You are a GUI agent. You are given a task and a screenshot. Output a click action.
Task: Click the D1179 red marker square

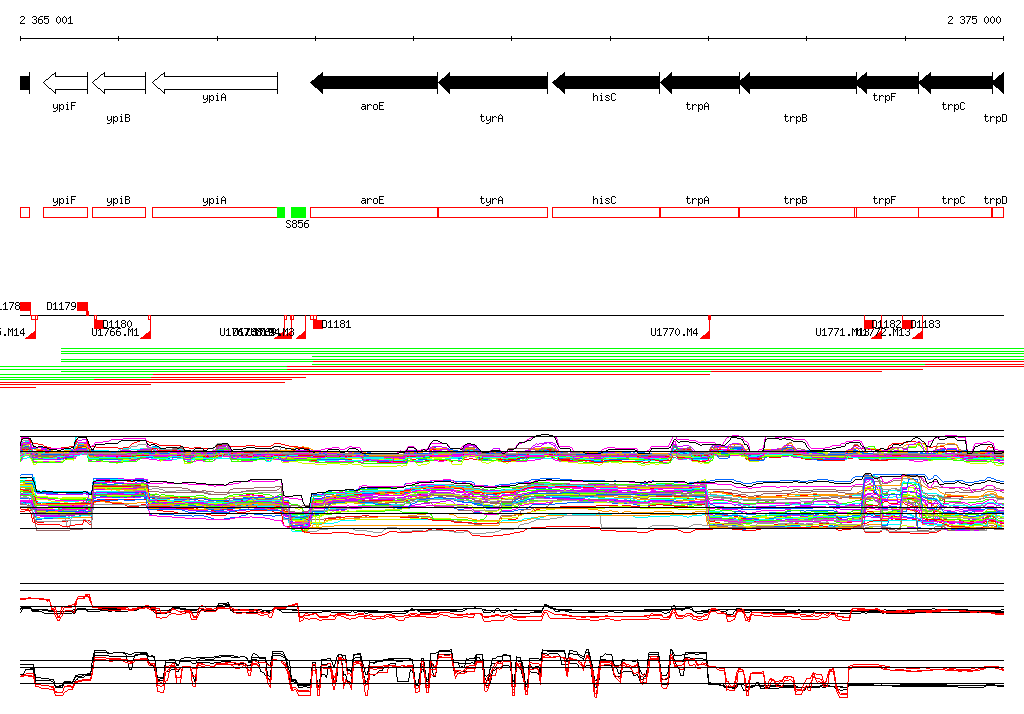coord(83,306)
